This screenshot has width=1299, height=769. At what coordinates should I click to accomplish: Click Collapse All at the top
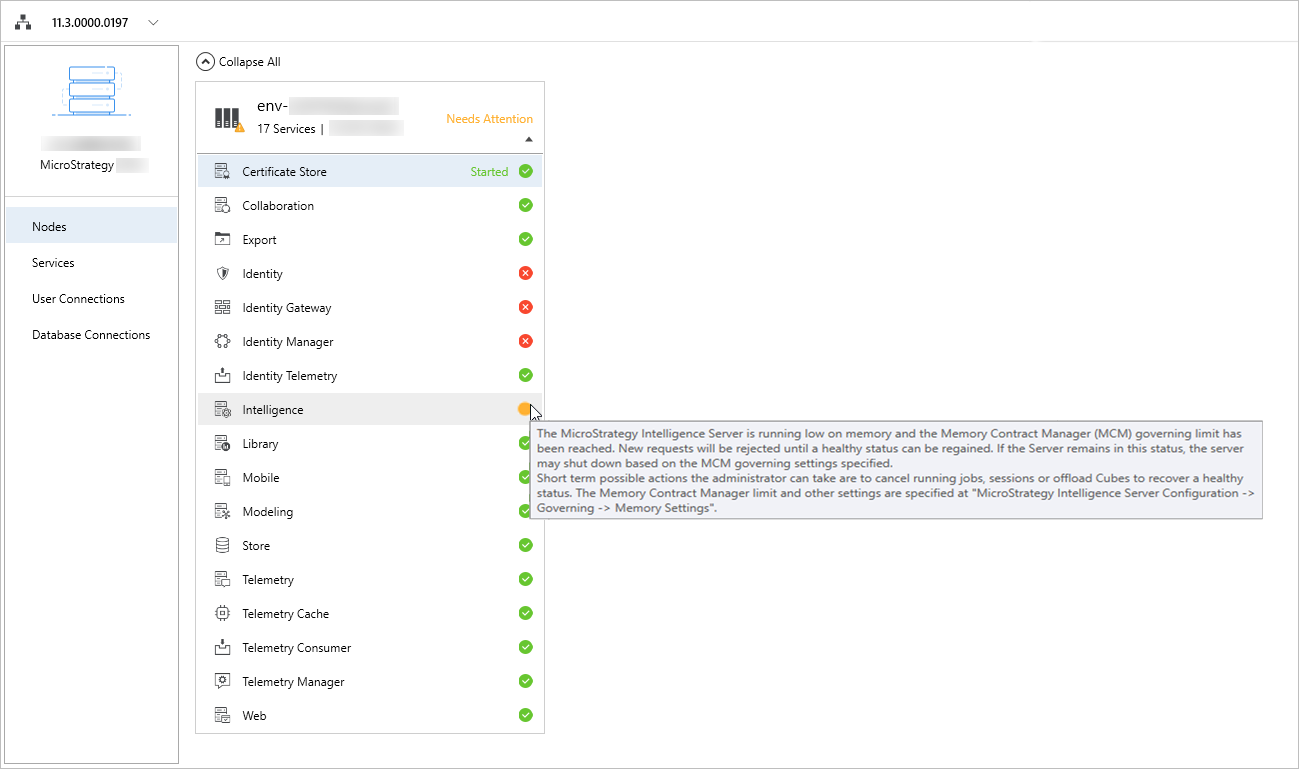239,62
